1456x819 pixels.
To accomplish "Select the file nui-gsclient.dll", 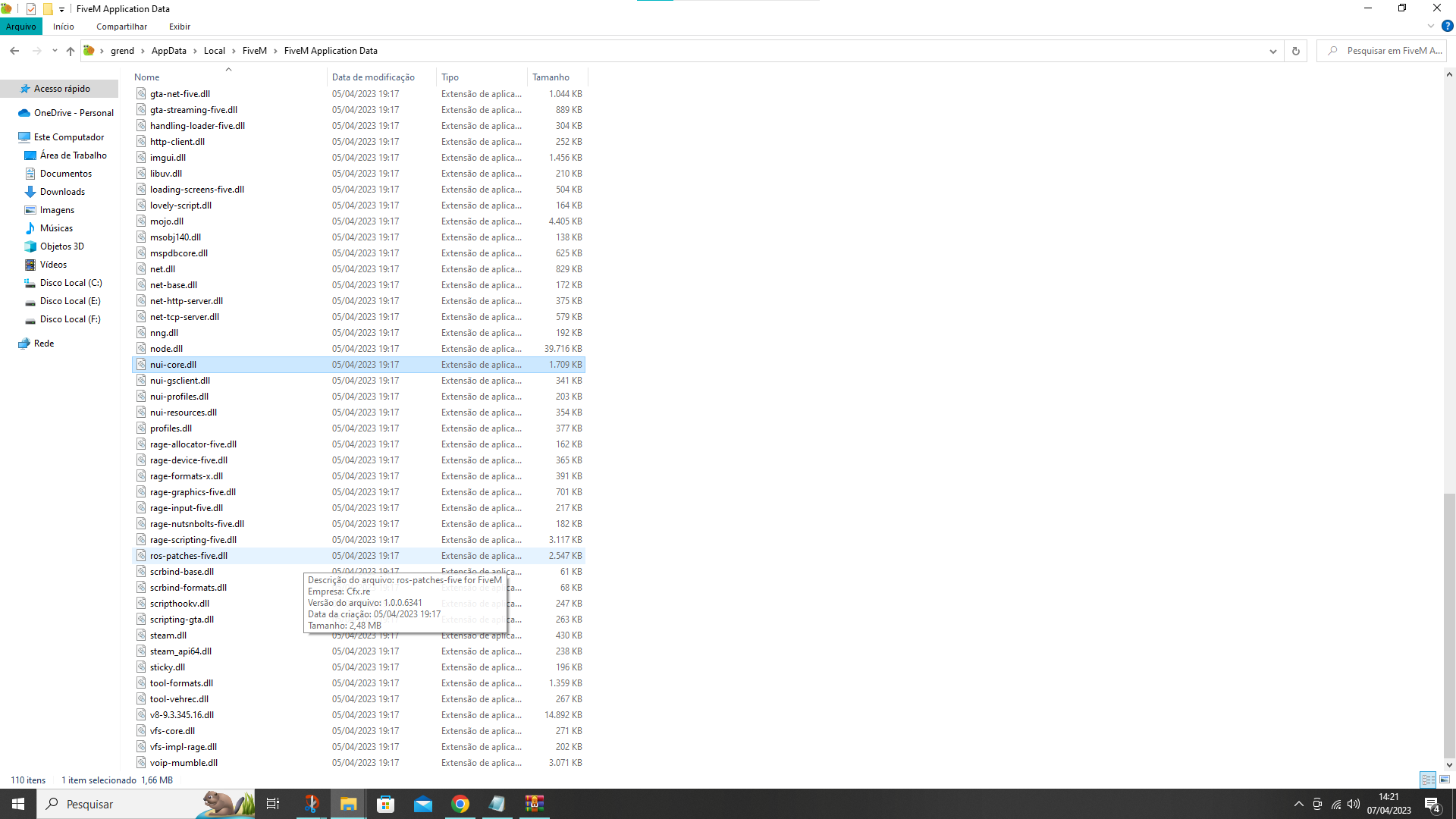I will pyautogui.click(x=179, y=380).
